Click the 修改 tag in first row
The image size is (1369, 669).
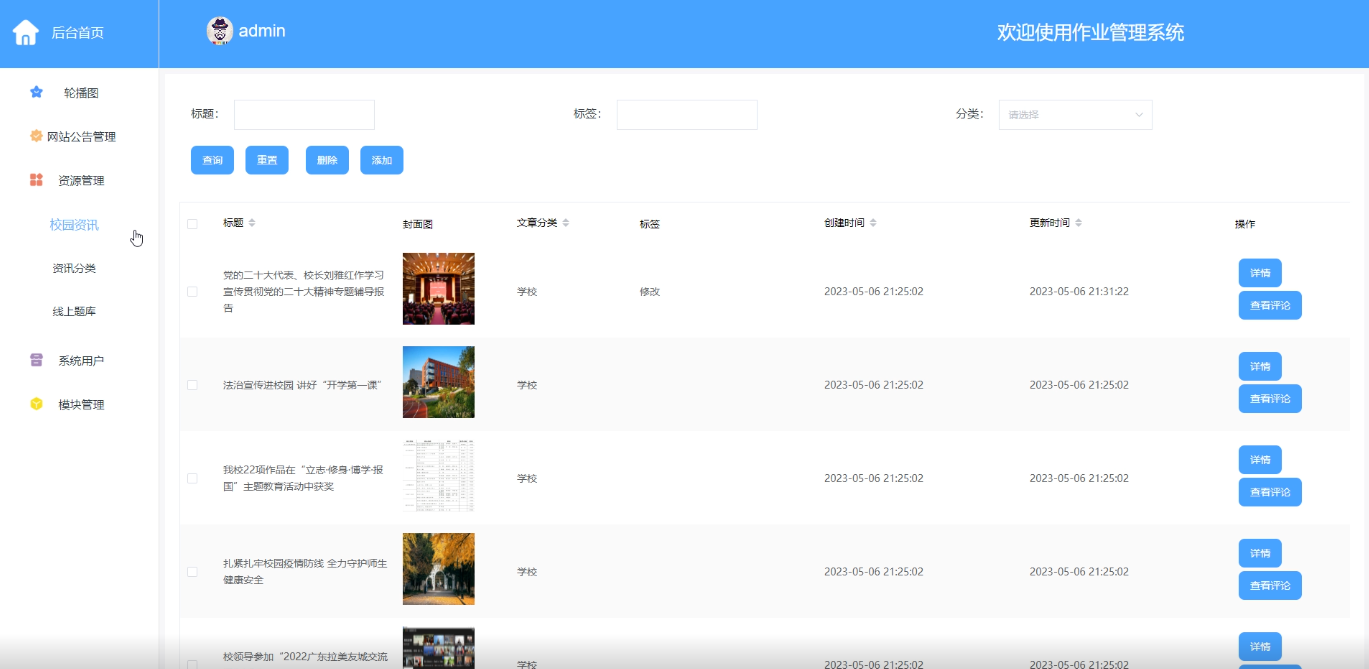(650, 292)
